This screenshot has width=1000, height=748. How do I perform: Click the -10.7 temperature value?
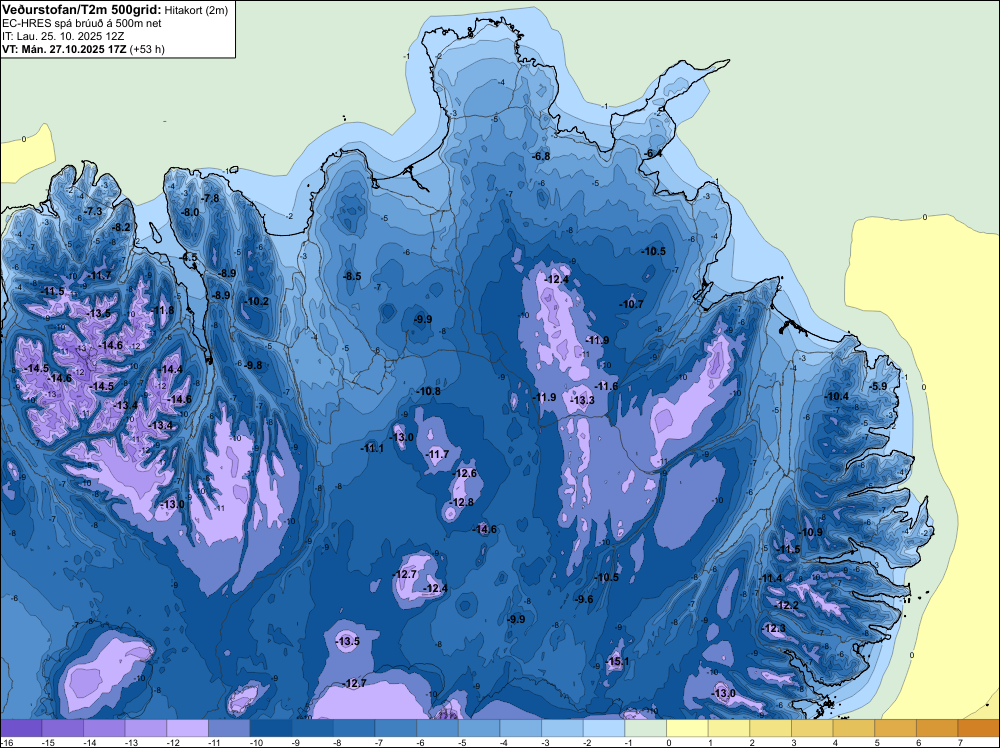[x=631, y=304]
